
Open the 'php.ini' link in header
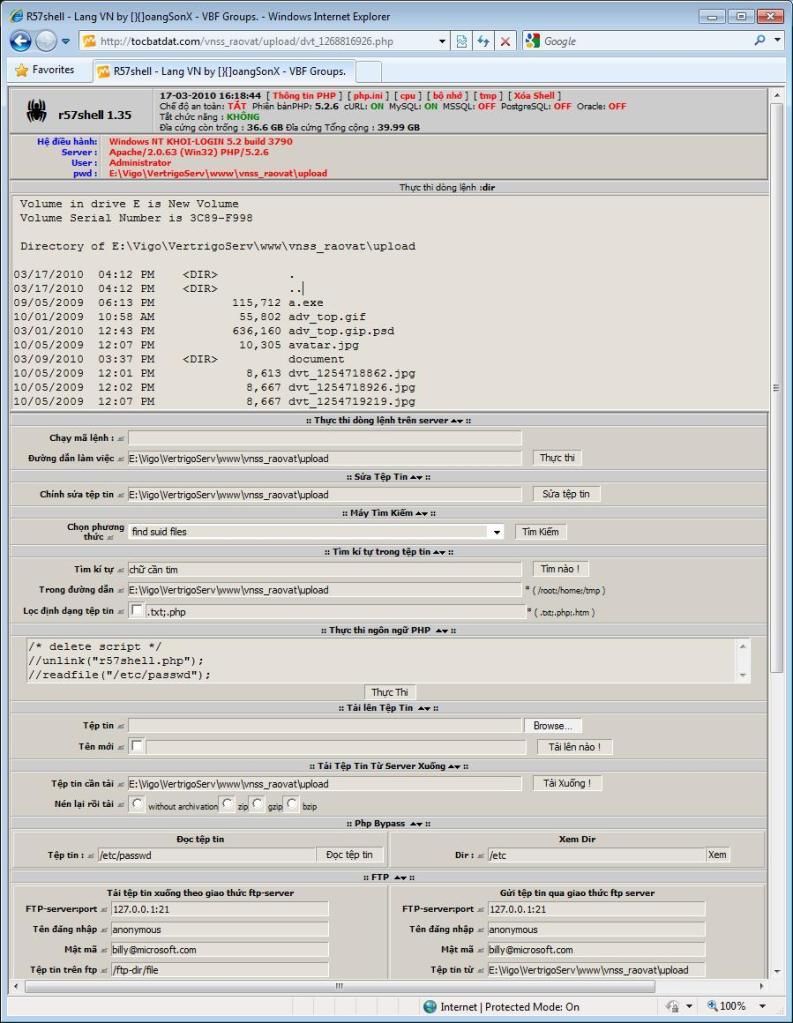(x=361, y=94)
